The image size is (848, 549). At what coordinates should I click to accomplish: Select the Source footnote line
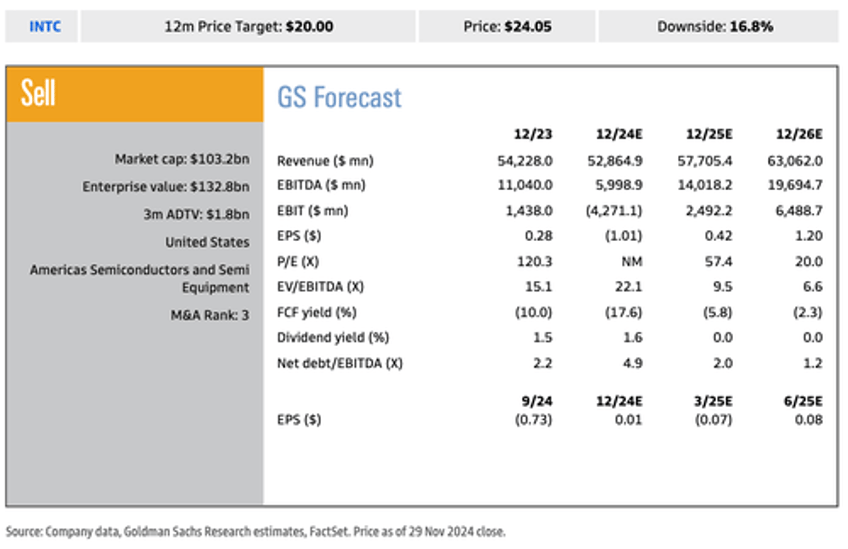(x=256, y=532)
